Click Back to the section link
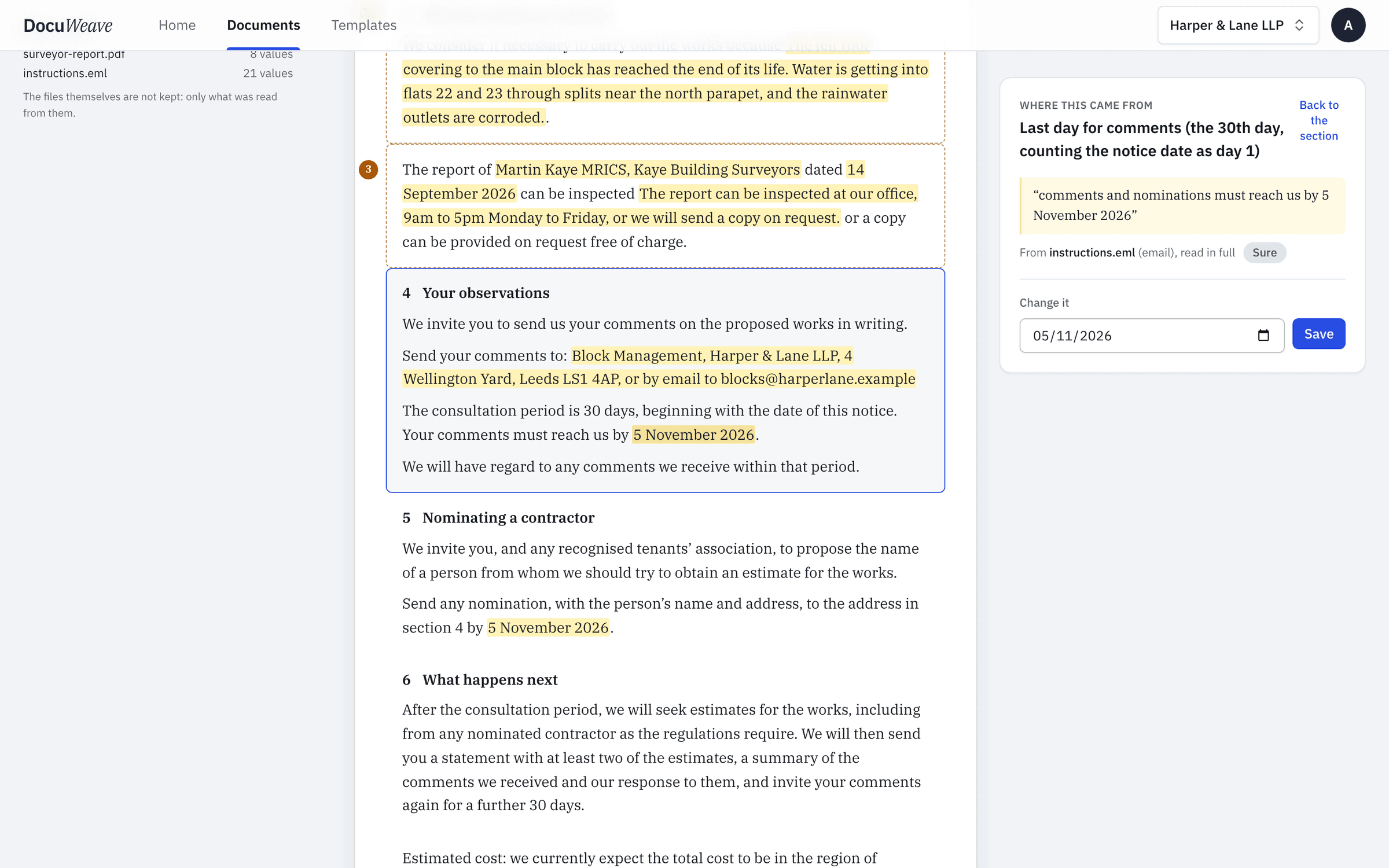 point(1318,120)
